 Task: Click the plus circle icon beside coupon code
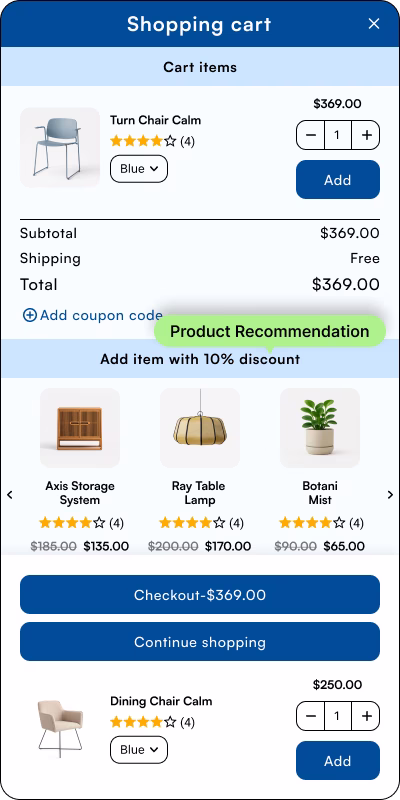(30, 315)
